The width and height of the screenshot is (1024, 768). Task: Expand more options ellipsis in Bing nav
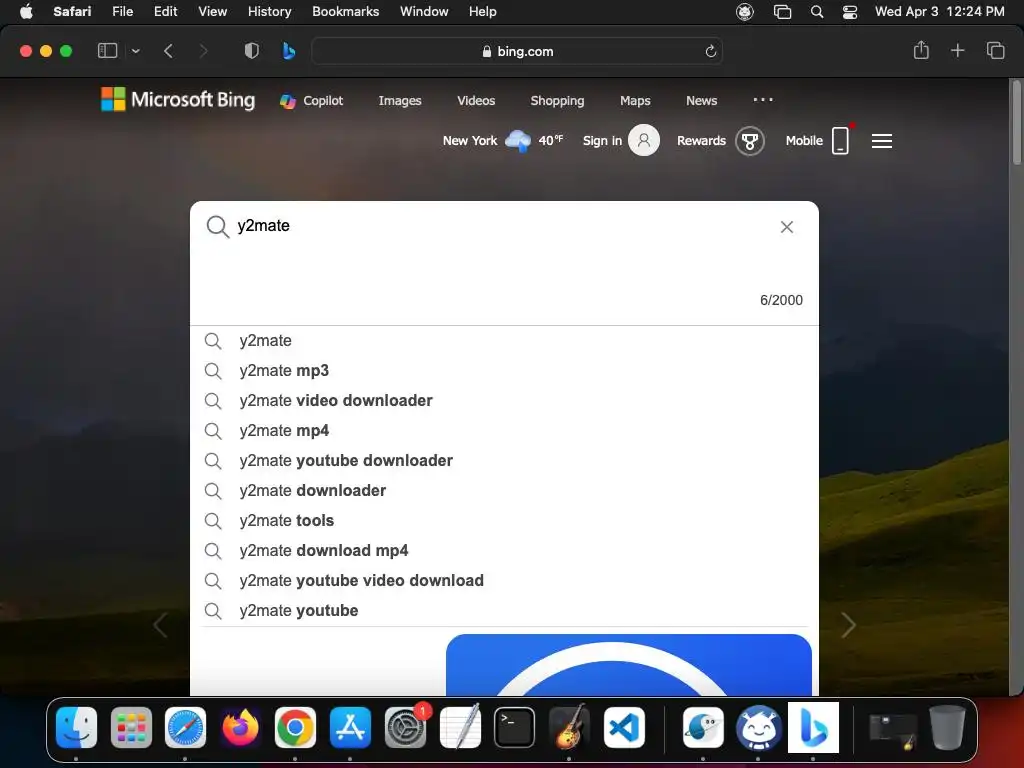[x=763, y=100]
